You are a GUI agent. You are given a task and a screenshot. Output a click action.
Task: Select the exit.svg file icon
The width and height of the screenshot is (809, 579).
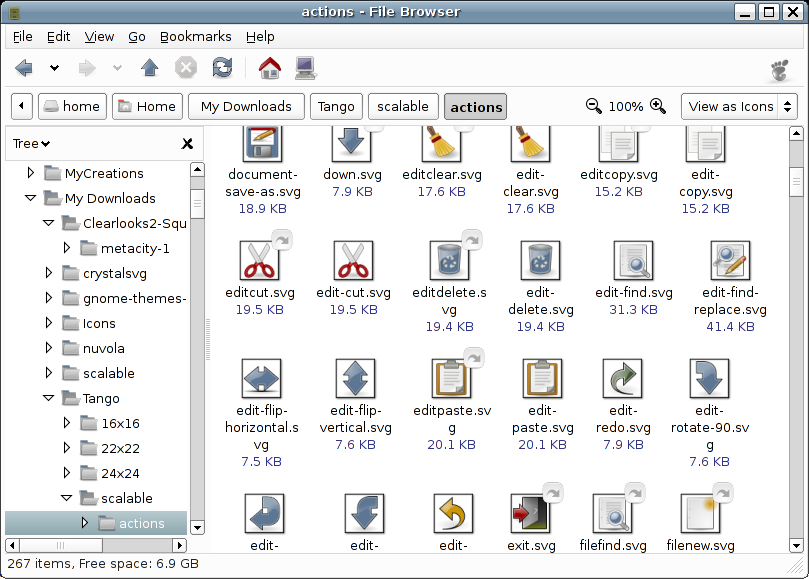531,513
